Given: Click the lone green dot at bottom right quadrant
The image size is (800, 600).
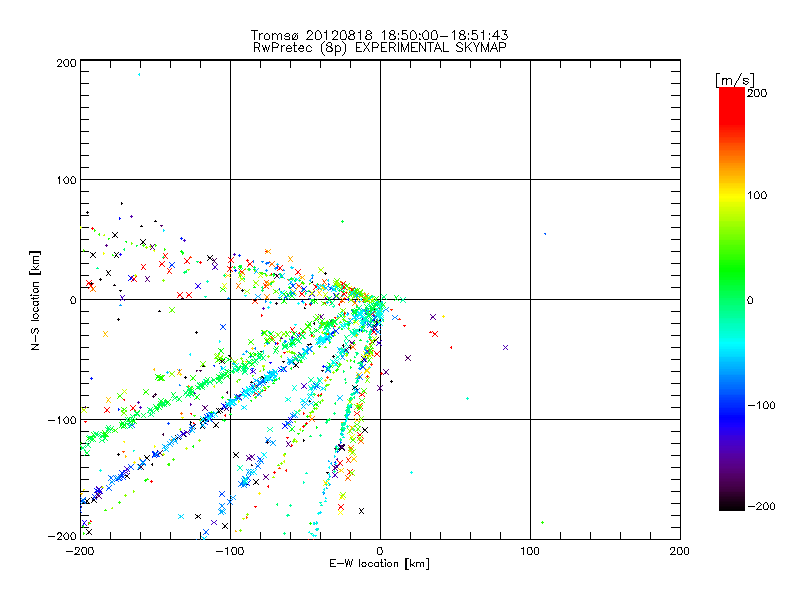Looking at the screenshot, I should point(542,522).
